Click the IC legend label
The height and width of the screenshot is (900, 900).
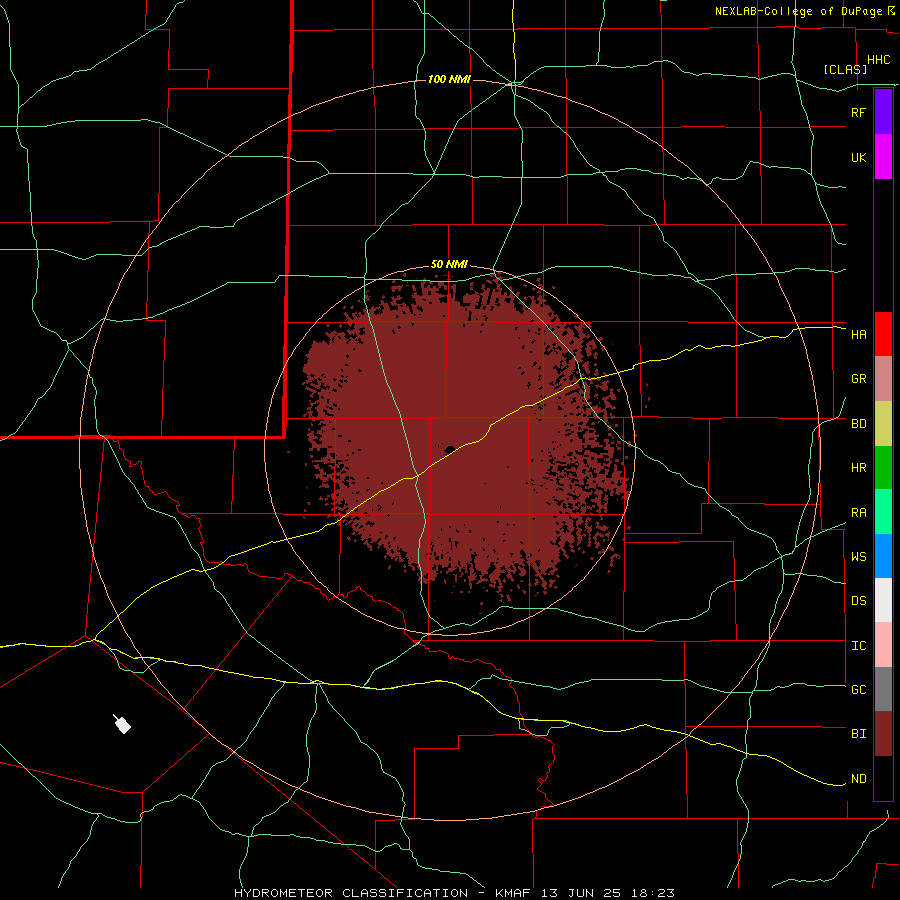pyautogui.click(x=858, y=646)
